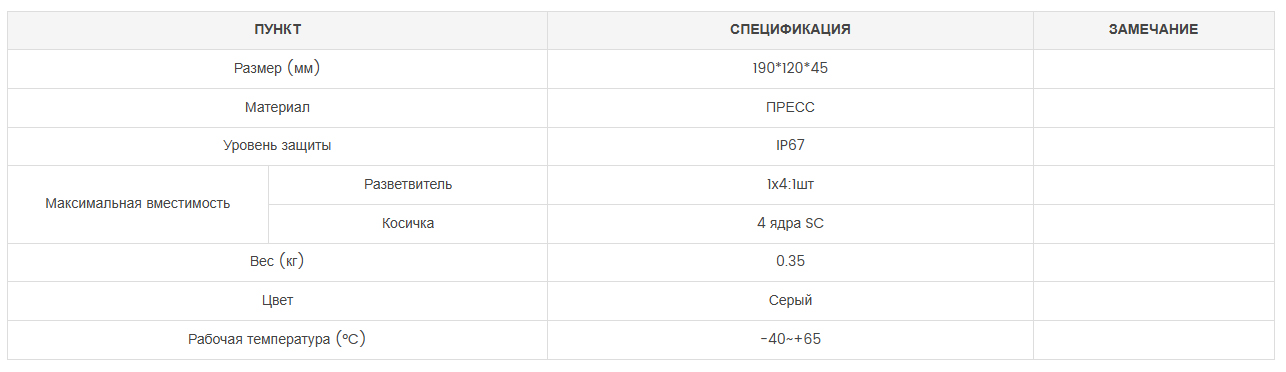Click the 4 ядра SC value

pos(790,224)
